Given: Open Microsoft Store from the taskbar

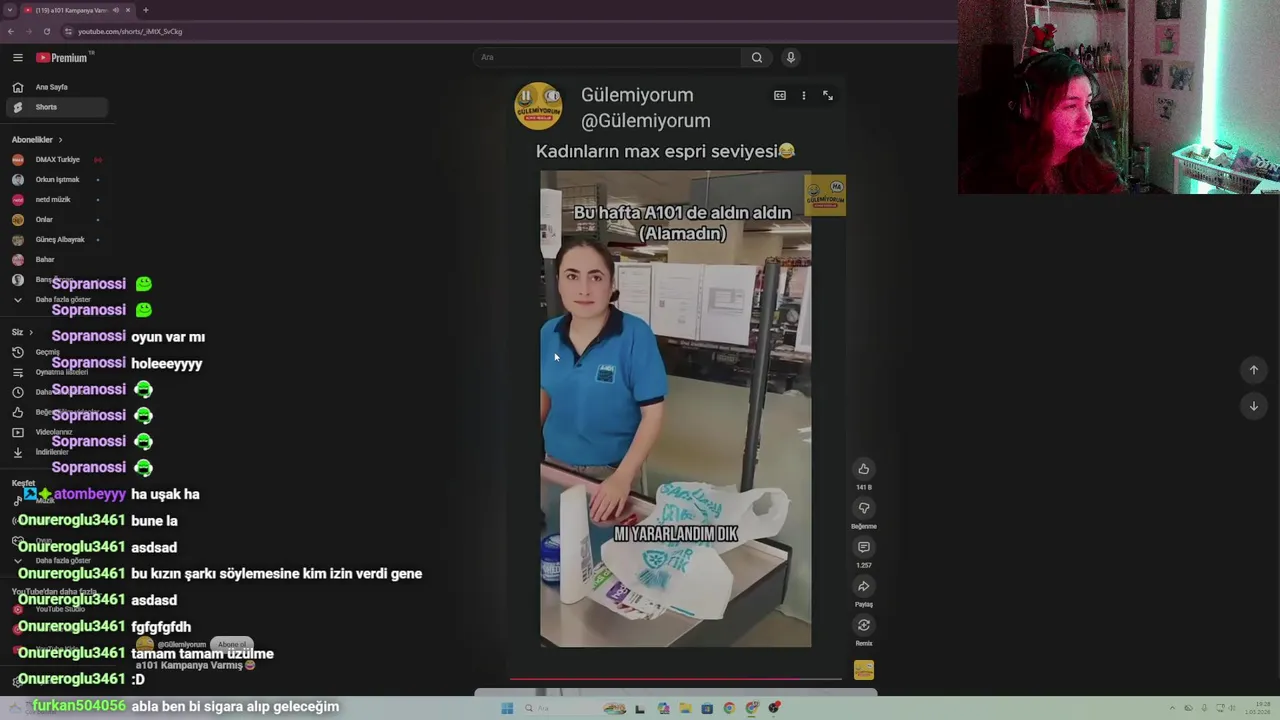Looking at the screenshot, I should point(707,709).
